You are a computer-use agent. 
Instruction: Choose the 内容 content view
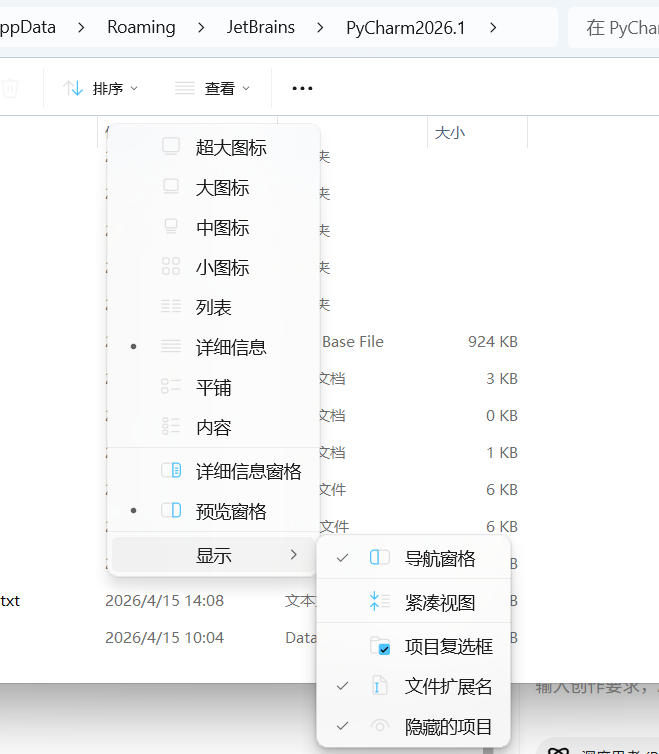click(x=214, y=427)
